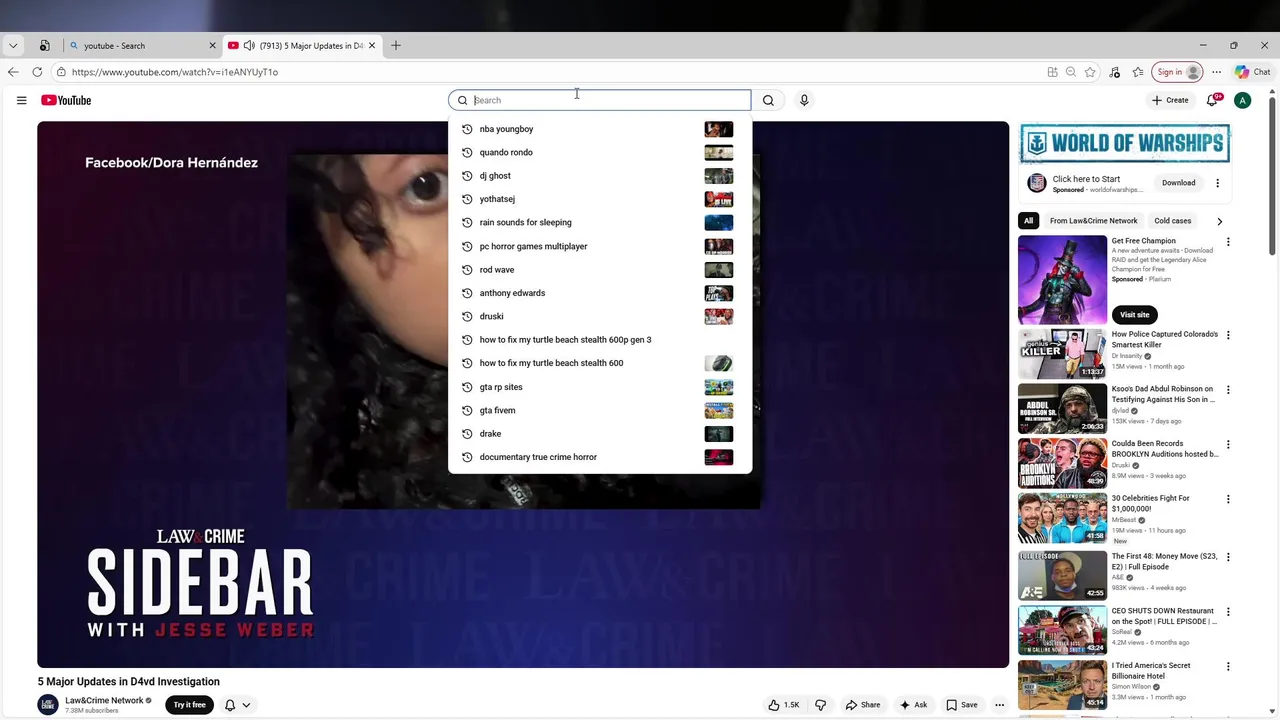Open 'I Tried America's Secret Billionaire Hotel' thumbnail
Screen dimensions: 1280x720
tap(1062, 685)
